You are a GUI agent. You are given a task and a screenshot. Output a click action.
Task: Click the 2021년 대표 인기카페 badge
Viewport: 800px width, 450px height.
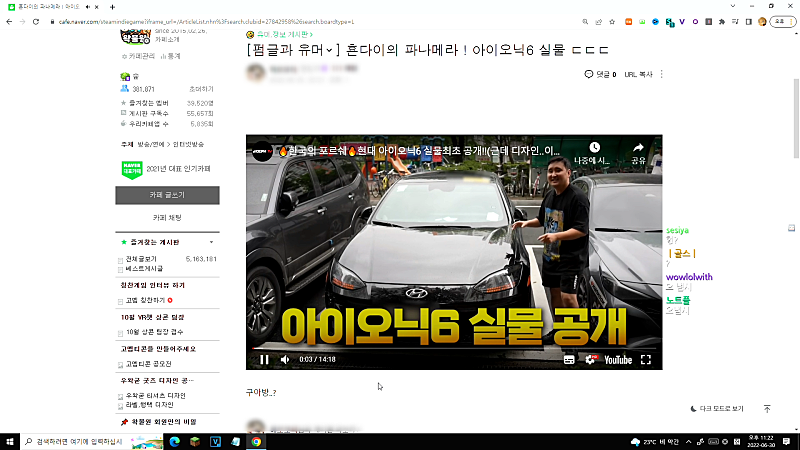pos(166,169)
